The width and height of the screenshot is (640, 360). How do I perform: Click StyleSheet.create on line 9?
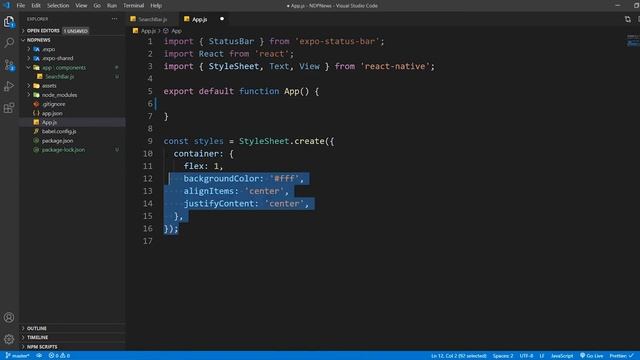click(282, 141)
